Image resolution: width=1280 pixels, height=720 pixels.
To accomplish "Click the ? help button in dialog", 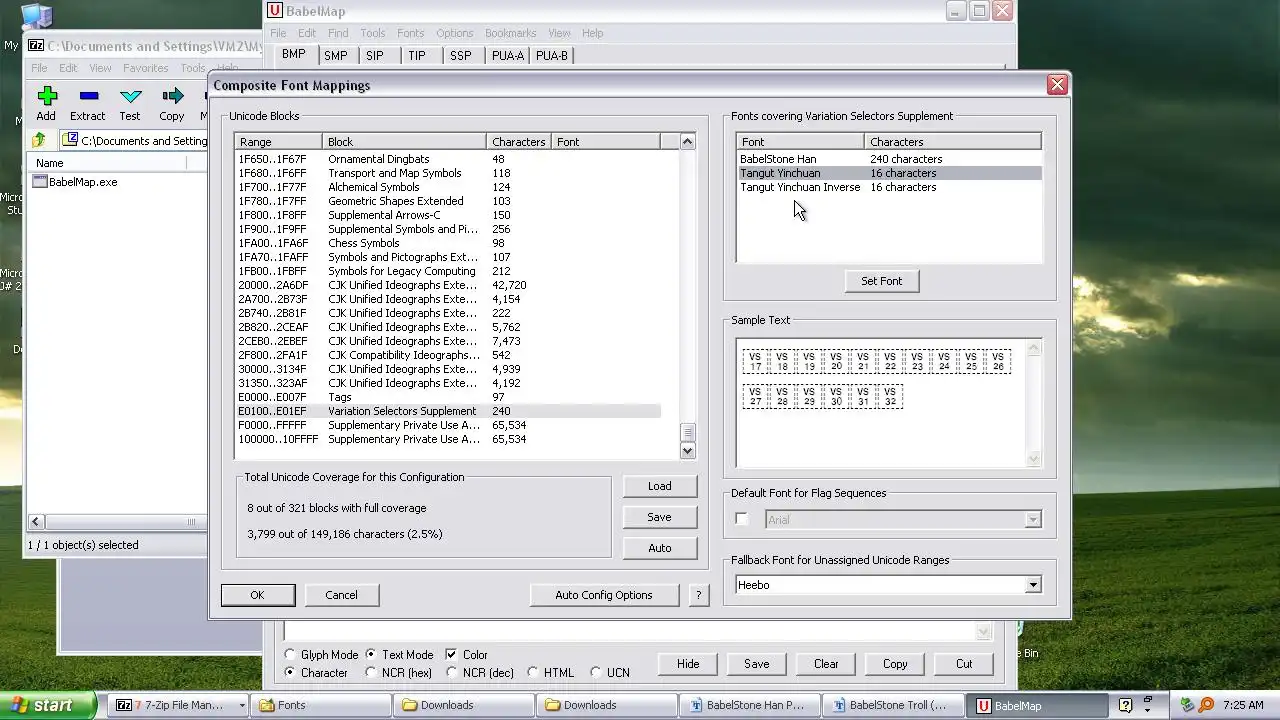I will coord(698,595).
